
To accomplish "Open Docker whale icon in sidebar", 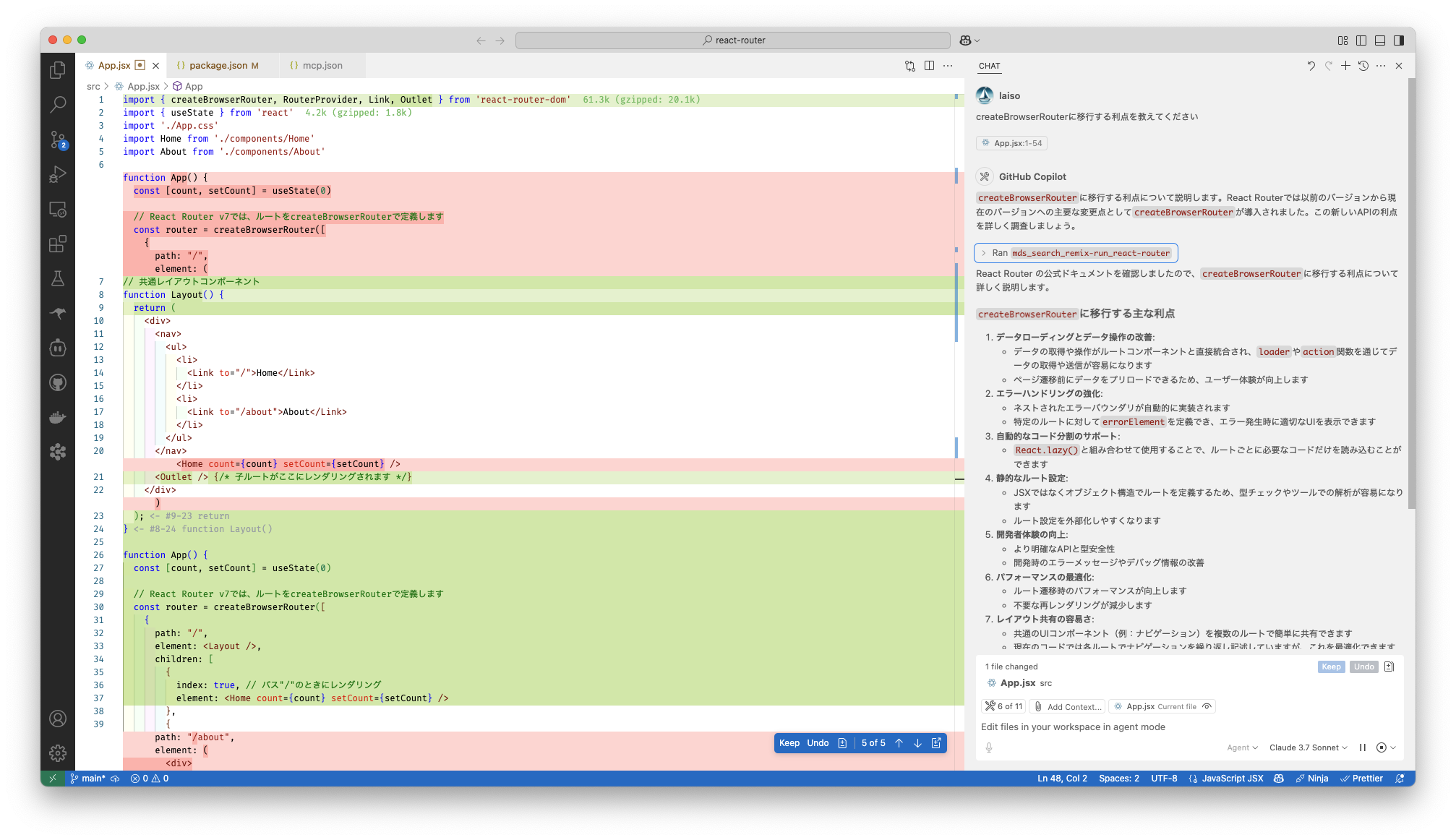I will 58,417.
